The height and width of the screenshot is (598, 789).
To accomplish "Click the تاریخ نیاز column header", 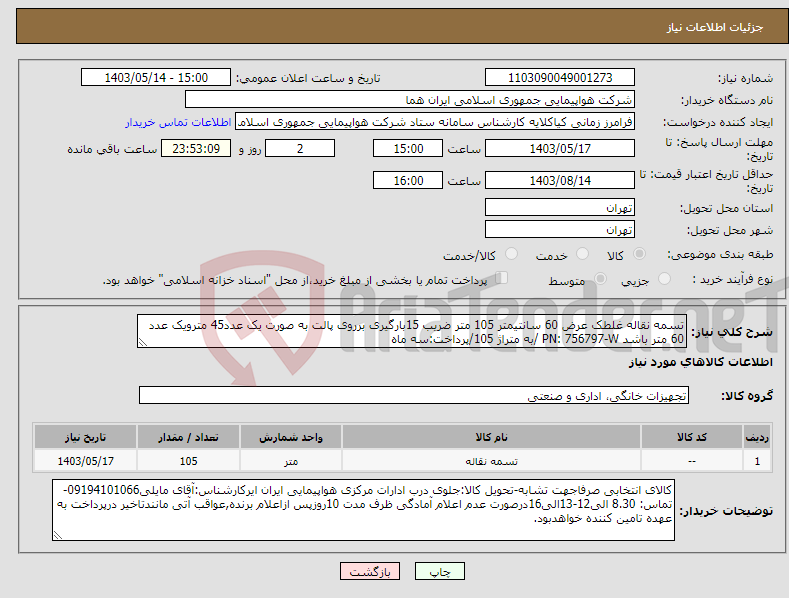I will click(86, 437).
